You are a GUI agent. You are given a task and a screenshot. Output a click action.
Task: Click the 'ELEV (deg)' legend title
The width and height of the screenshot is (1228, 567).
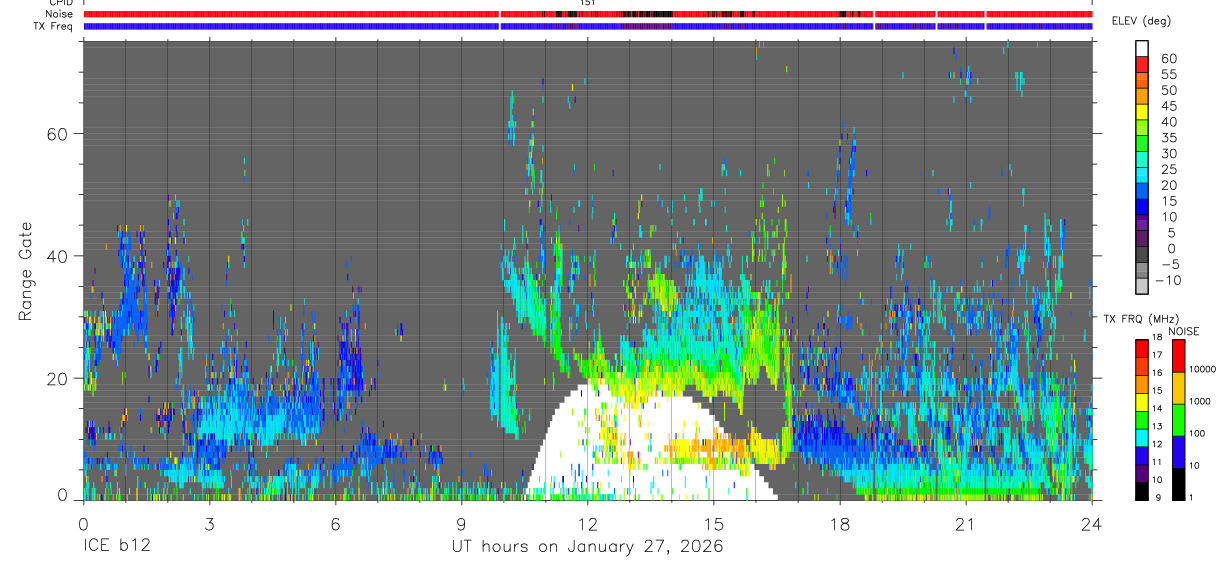point(1141,21)
